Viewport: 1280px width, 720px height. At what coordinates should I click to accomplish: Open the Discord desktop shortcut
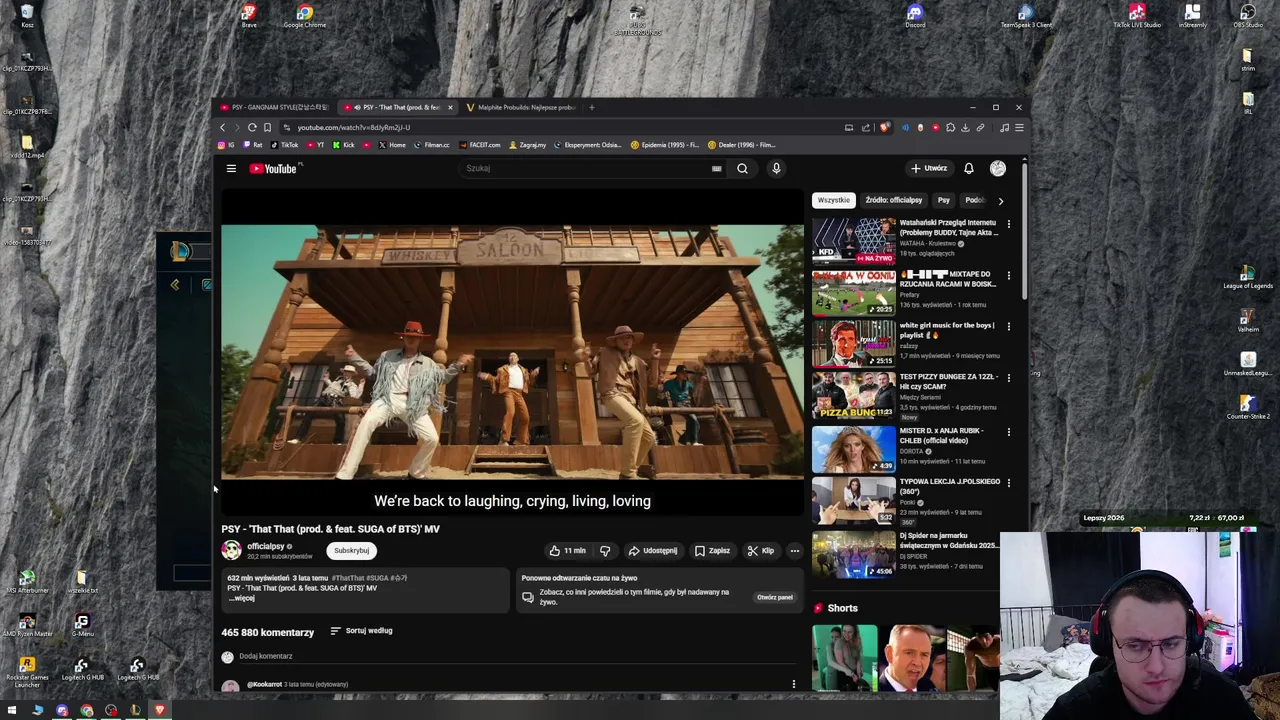click(x=914, y=16)
